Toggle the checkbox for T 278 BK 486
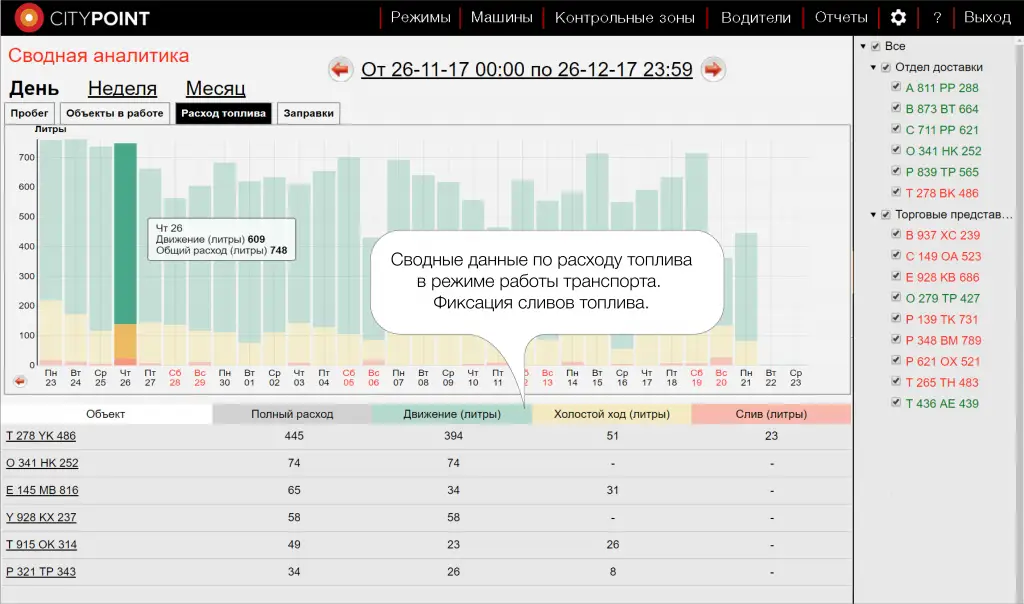Image resolution: width=1024 pixels, height=604 pixels. 897,193
